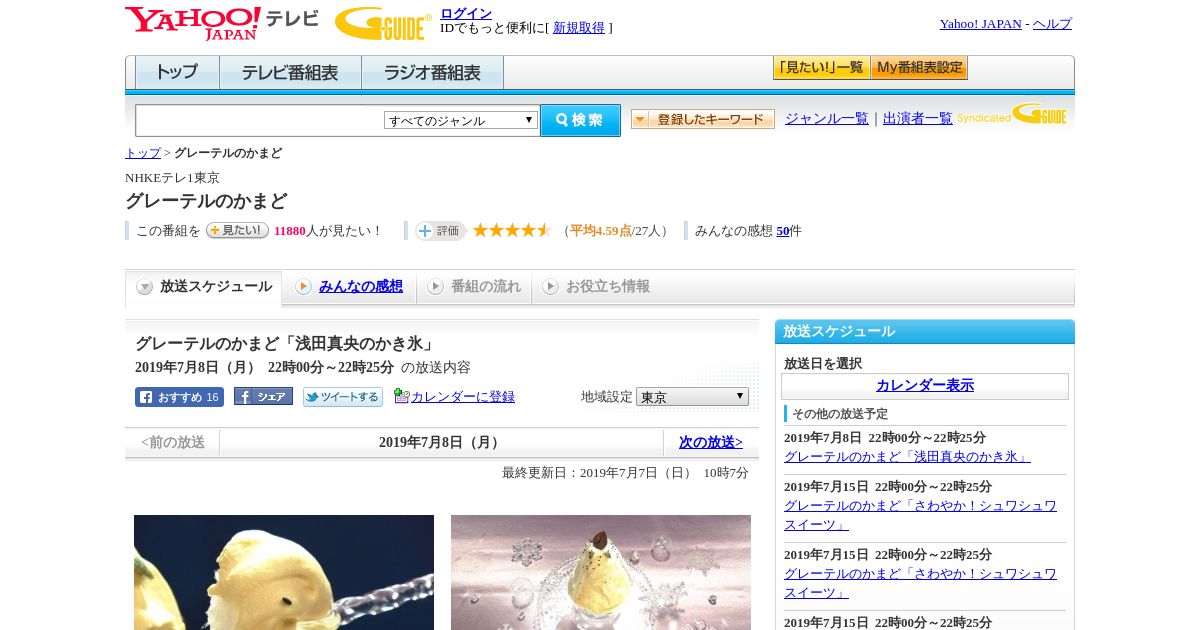The image size is (1200, 630).
Task: View the right dessert thumbnail image
Action: (601, 572)
